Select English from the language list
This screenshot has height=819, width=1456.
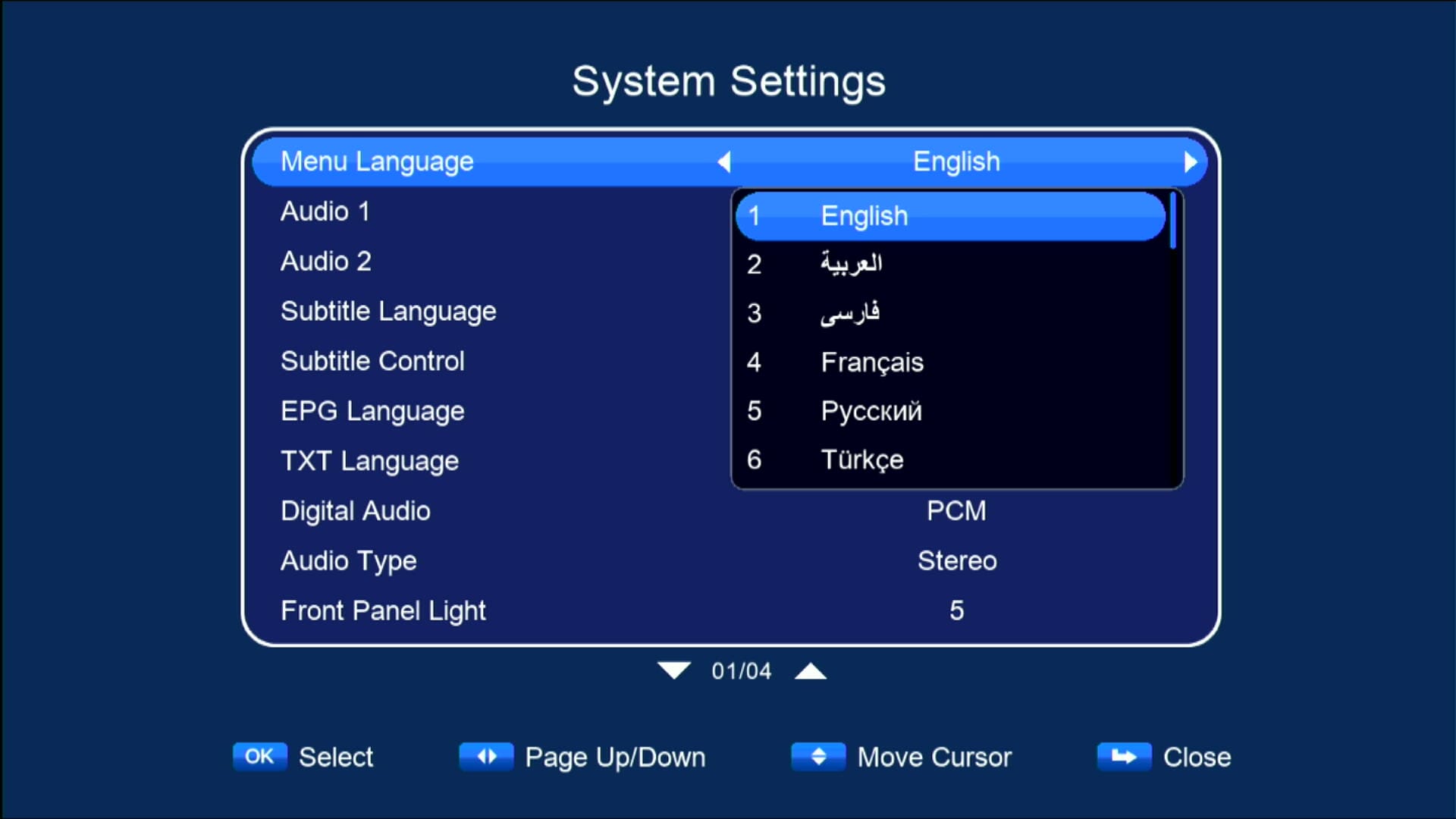[864, 216]
